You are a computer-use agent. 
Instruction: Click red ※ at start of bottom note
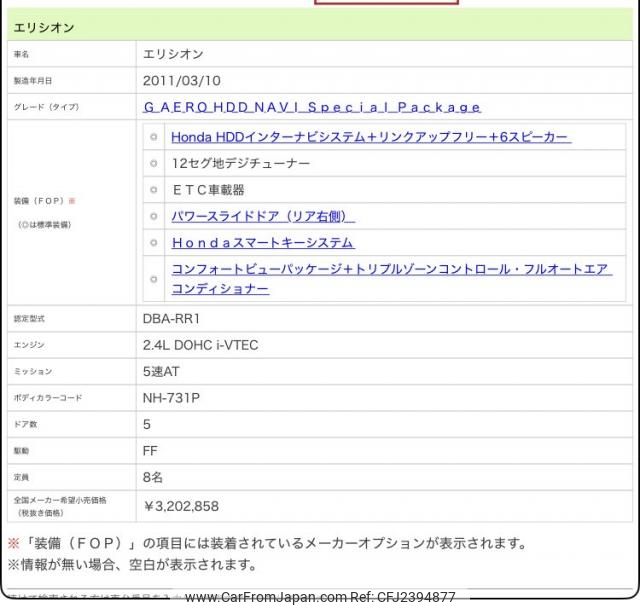coord(14,544)
